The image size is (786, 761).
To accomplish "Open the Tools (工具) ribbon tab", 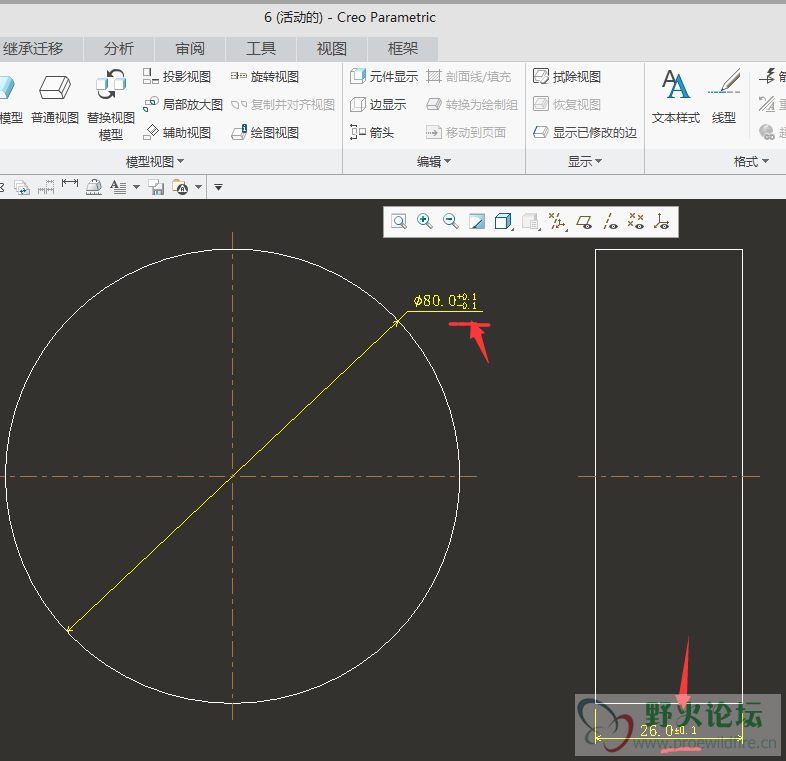I will (261, 48).
